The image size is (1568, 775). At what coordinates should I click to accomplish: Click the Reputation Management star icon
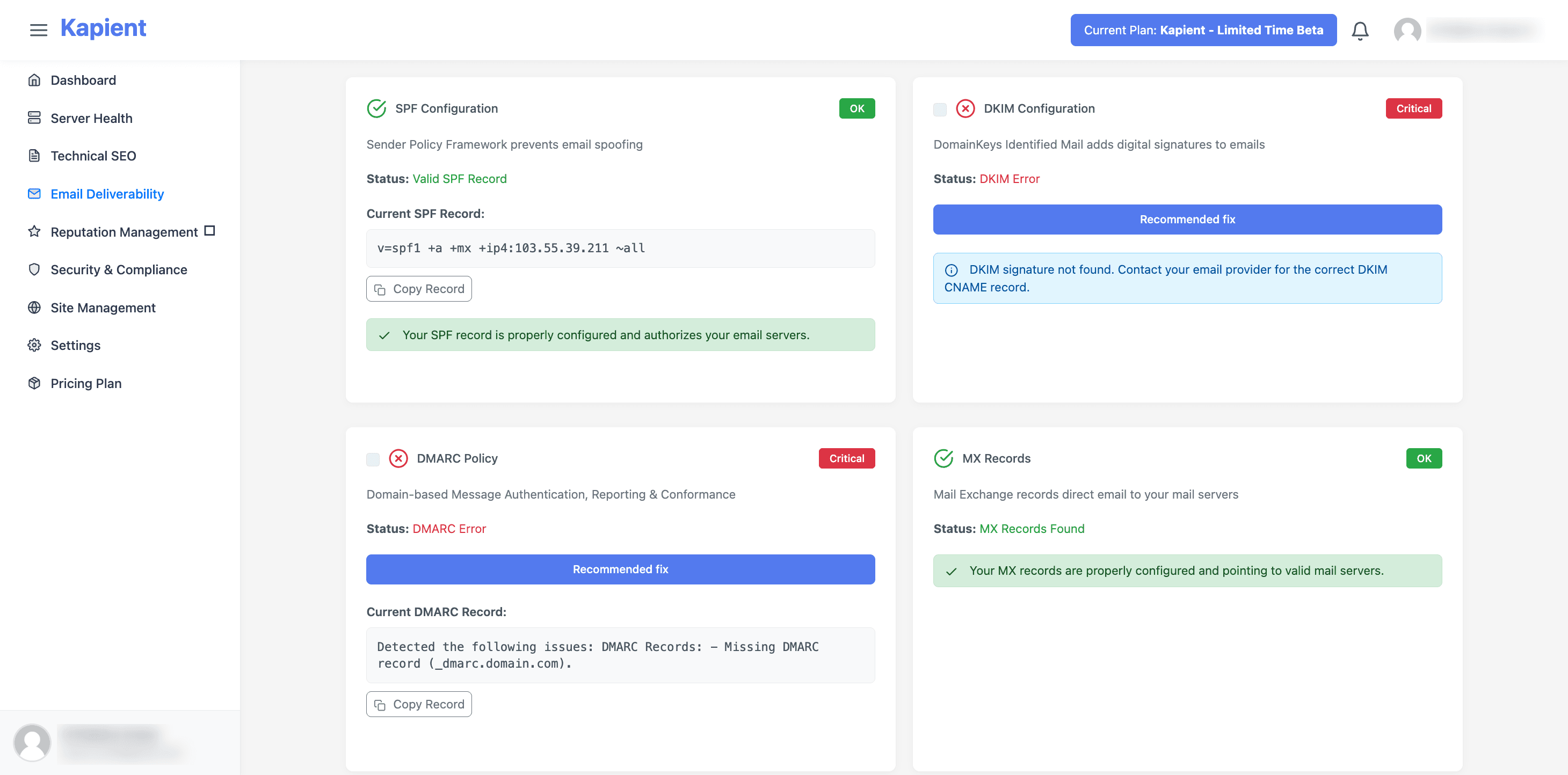pos(34,231)
